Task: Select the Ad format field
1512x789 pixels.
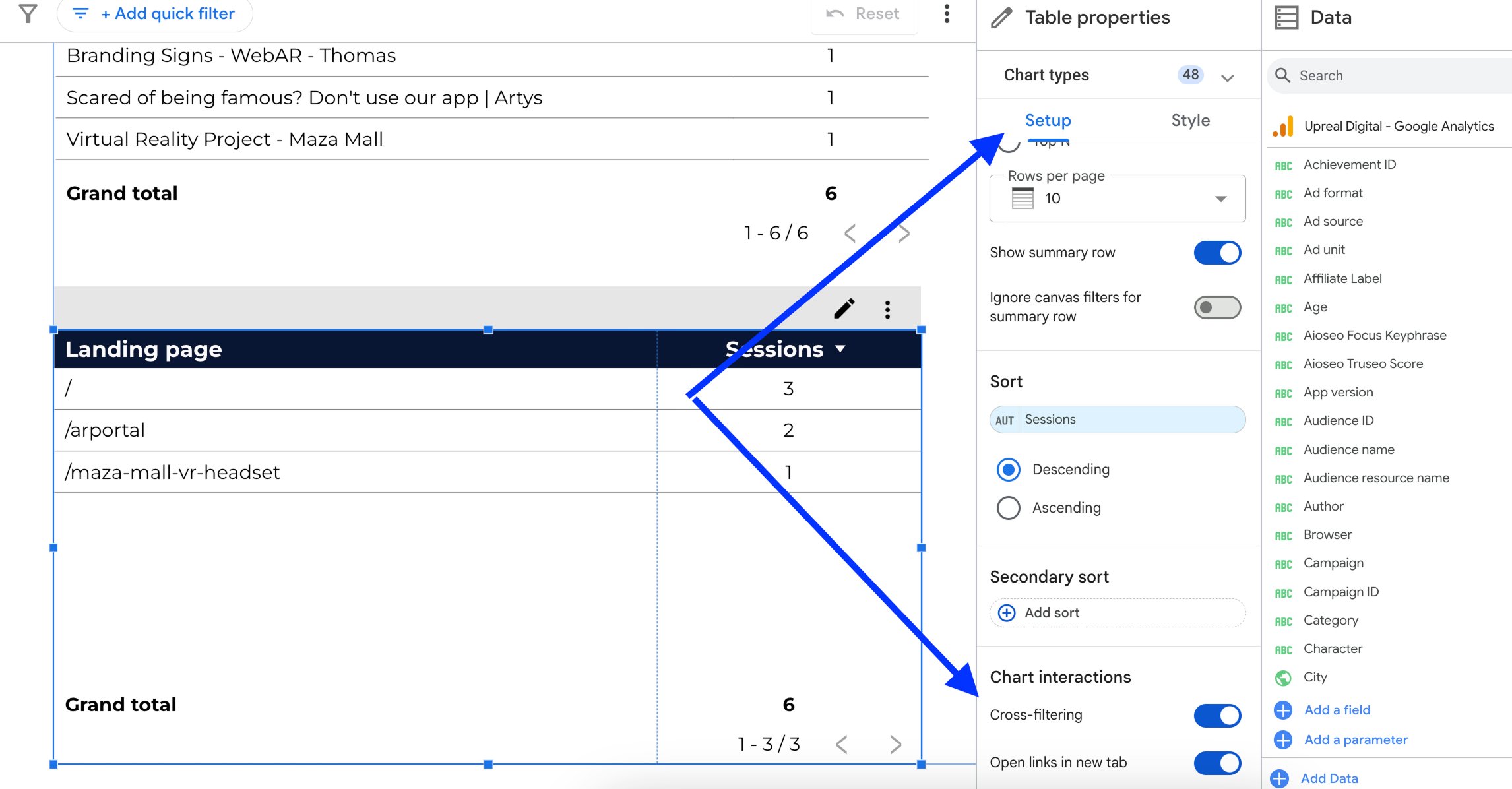Action: [1333, 193]
